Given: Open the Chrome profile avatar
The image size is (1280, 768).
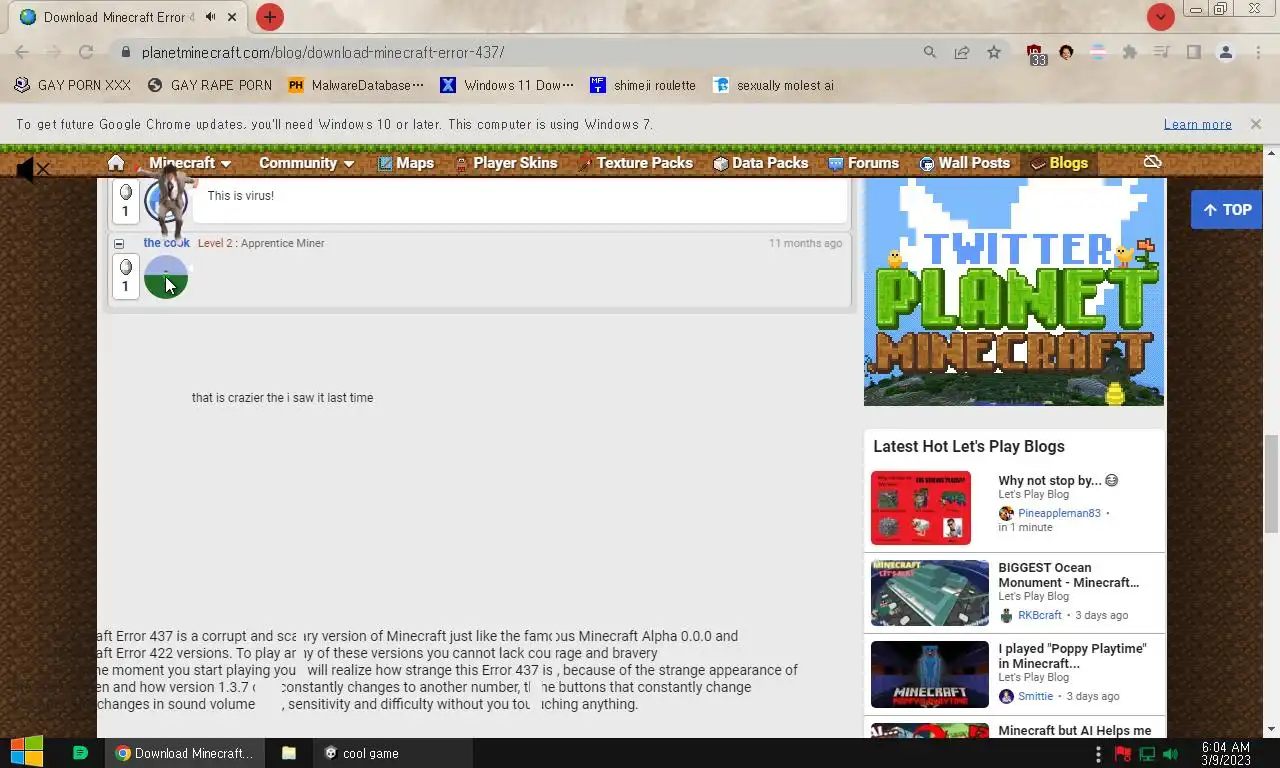Looking at the screenshot, I should [1226, 52].
